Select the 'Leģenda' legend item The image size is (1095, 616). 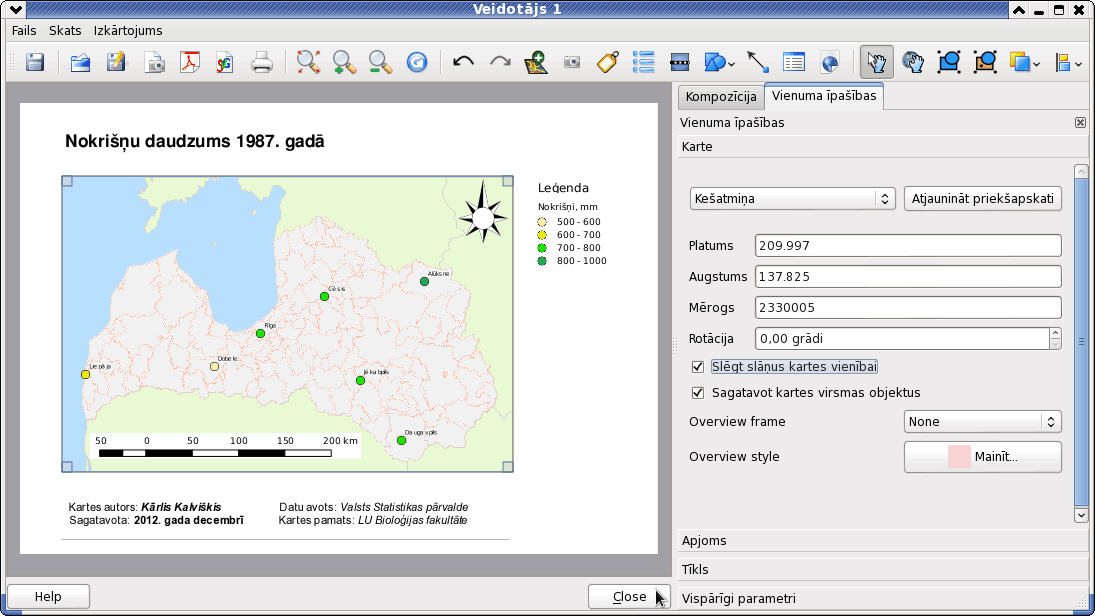coord(572,224)
